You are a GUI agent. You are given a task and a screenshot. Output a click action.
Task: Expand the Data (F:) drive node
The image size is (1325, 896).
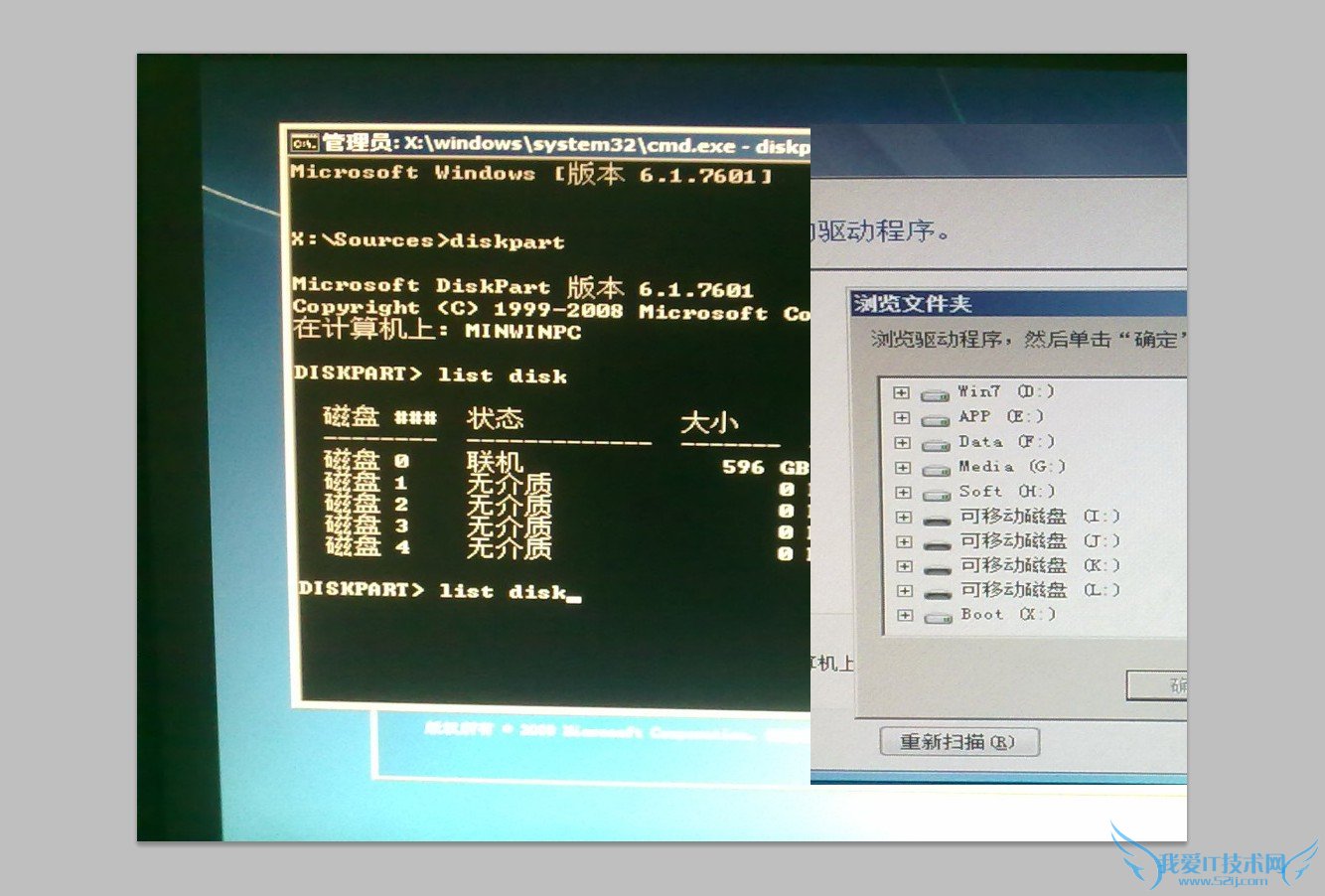pyautogui.click(x=901, y=443)
